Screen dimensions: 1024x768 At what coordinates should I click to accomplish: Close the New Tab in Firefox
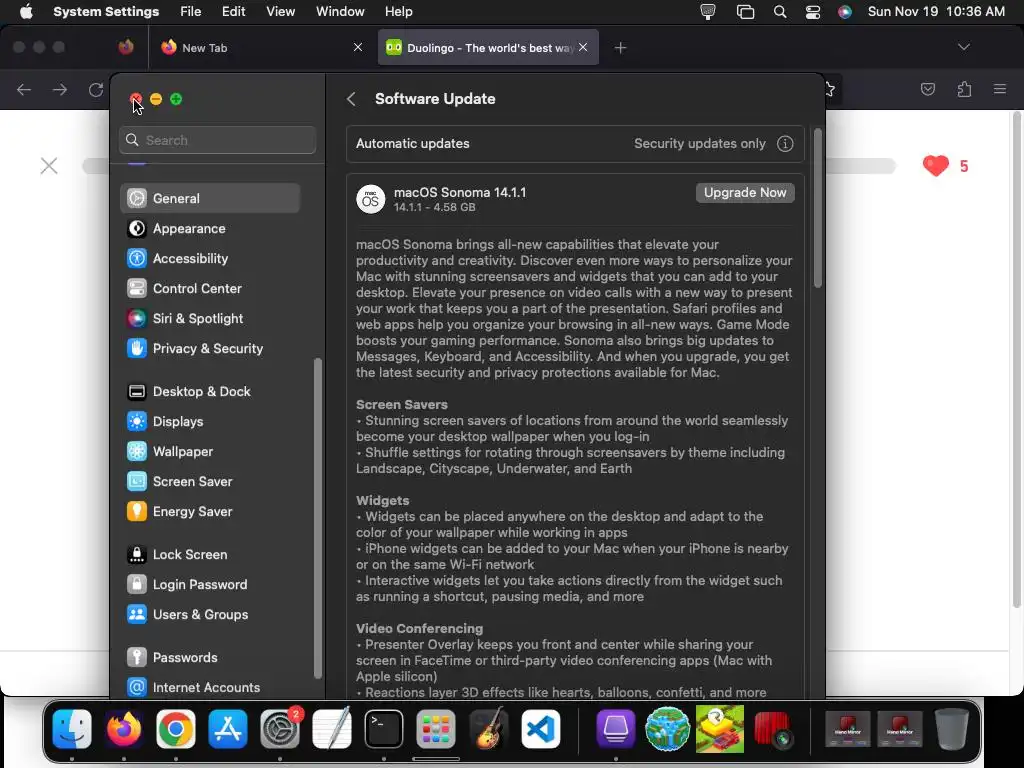tap(358, 47)
